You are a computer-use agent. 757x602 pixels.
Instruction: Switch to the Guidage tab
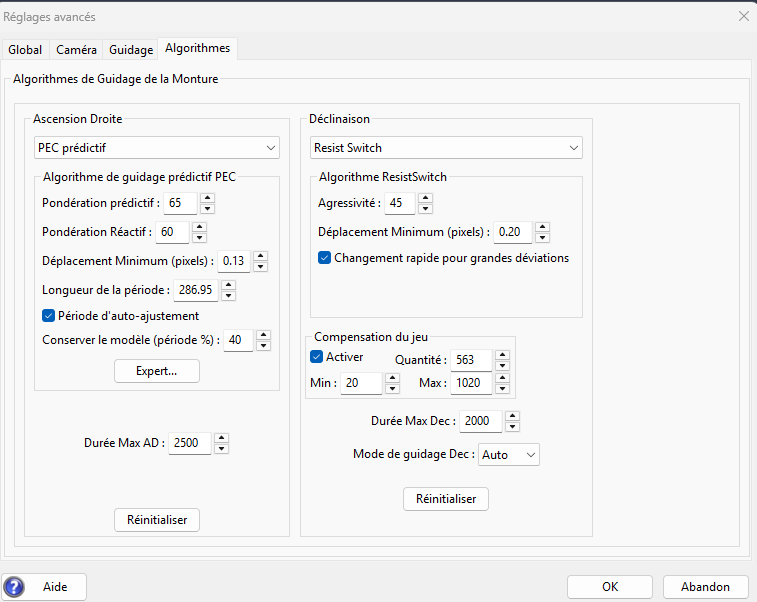click(x=131, y=50)
